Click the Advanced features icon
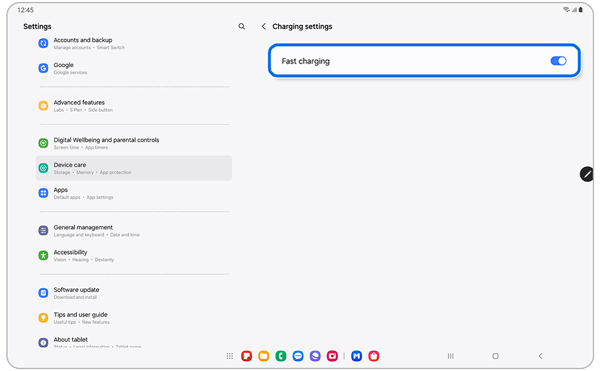 (x=43, y=106)
